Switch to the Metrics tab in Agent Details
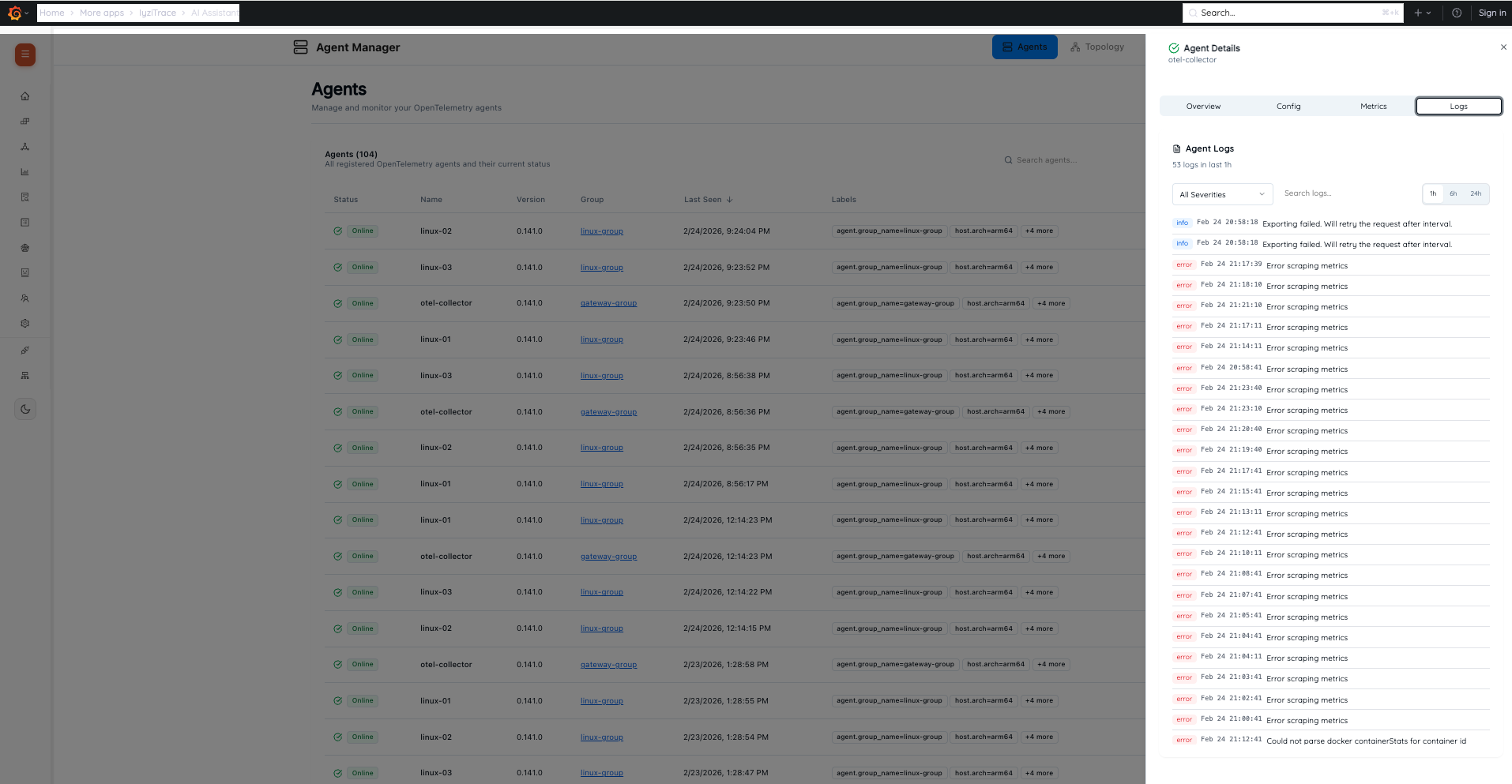1512x784 pixels. [x=1373, y=106]
